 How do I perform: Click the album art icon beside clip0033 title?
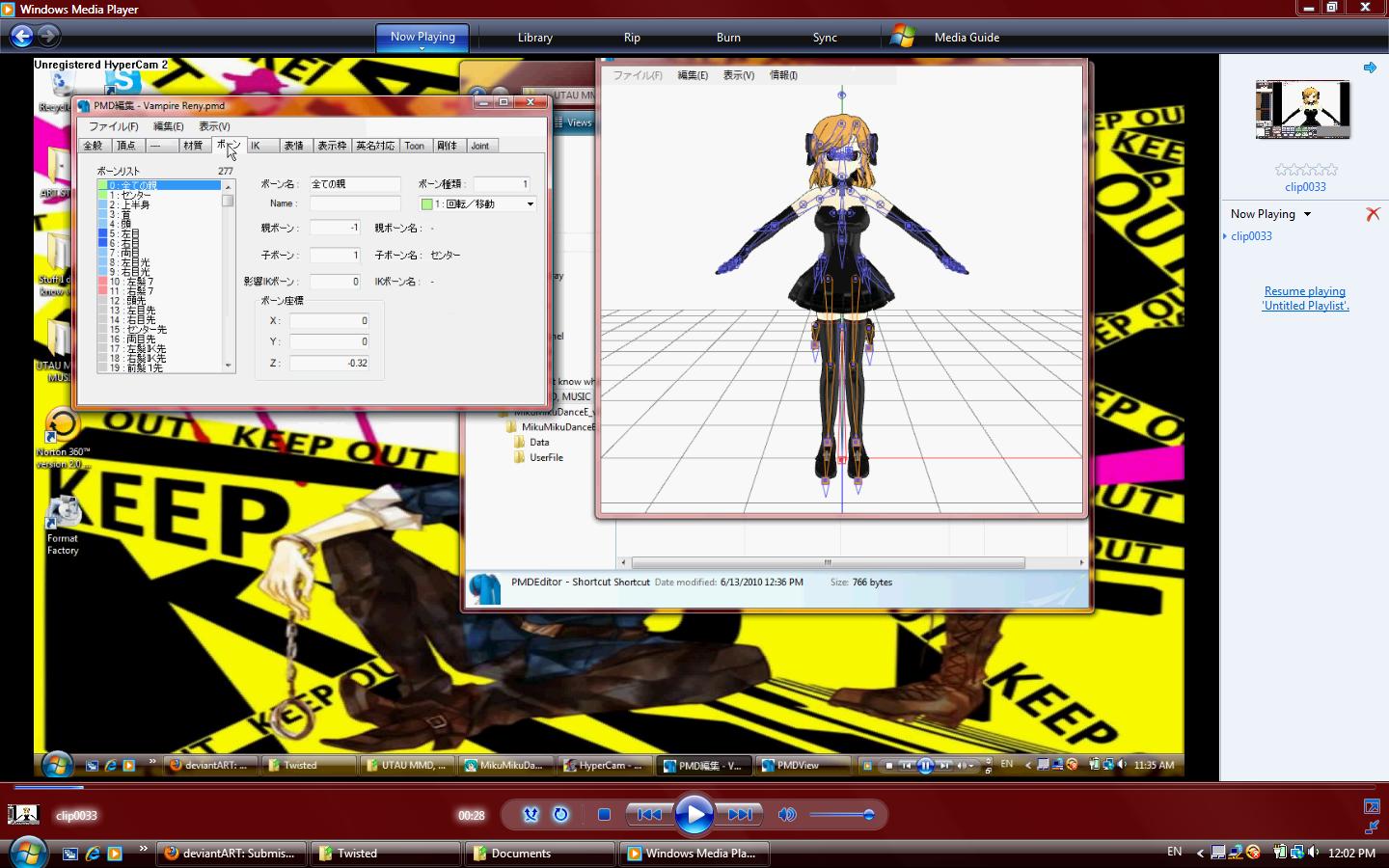coord(23,815)
